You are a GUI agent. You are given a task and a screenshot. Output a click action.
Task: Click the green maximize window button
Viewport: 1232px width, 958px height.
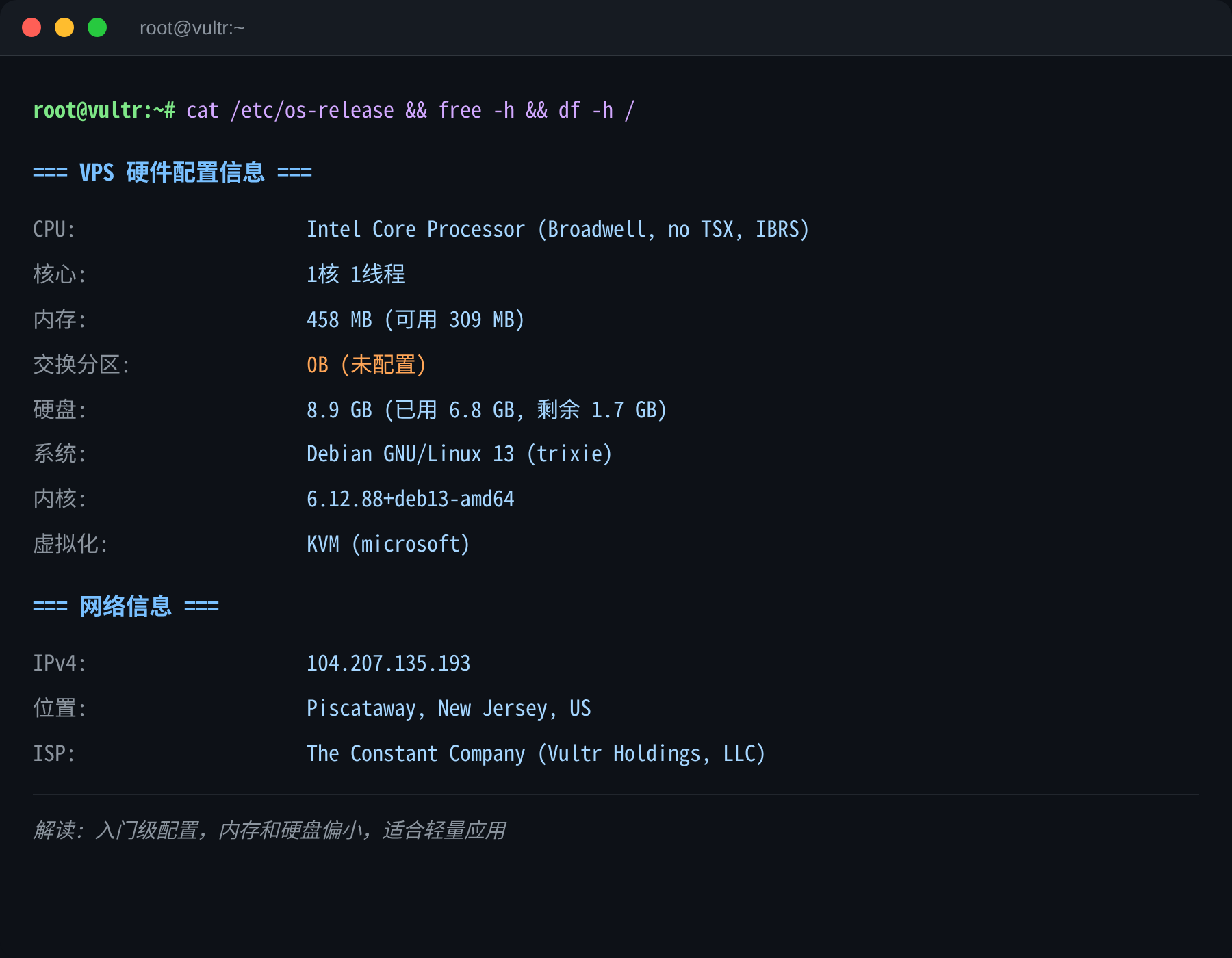pyautogui.click(x=97, y=27)
